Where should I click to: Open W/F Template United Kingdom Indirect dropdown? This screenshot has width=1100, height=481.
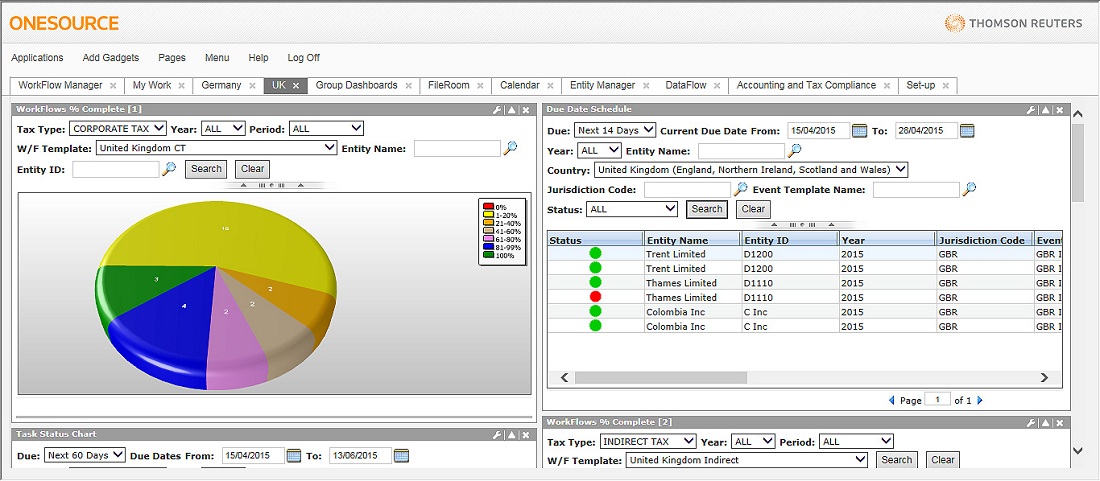point(746,460)
